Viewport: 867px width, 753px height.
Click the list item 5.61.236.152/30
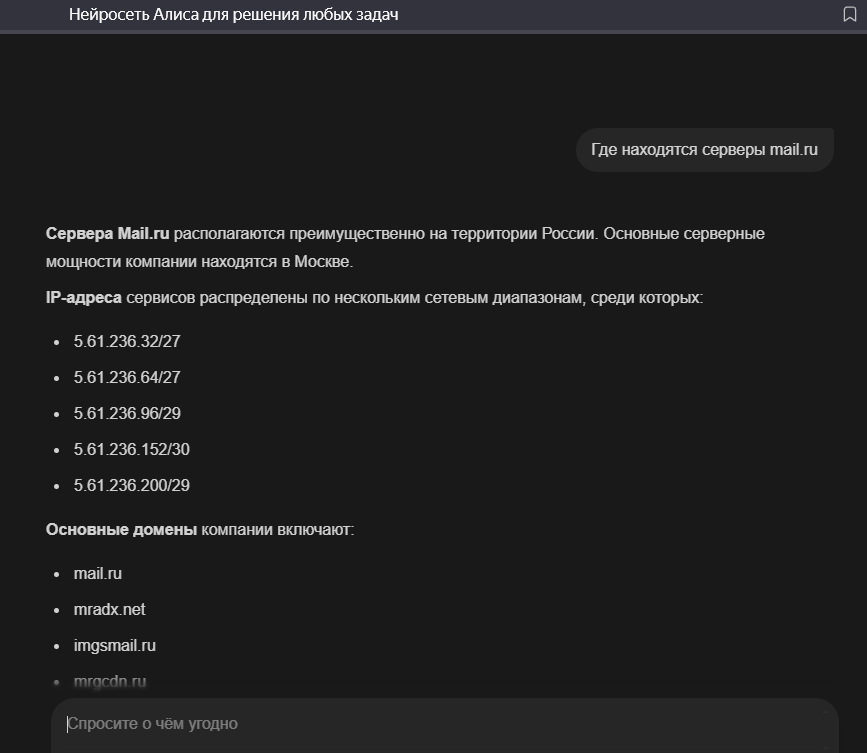point(131,450)
